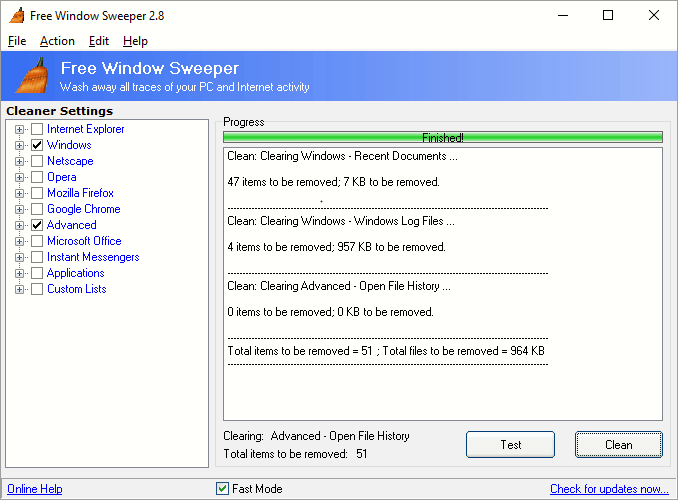This screenshot has width=678, height=500.
Task: Select the Internet Explorer tree label
Action: [x=86, y=129]
